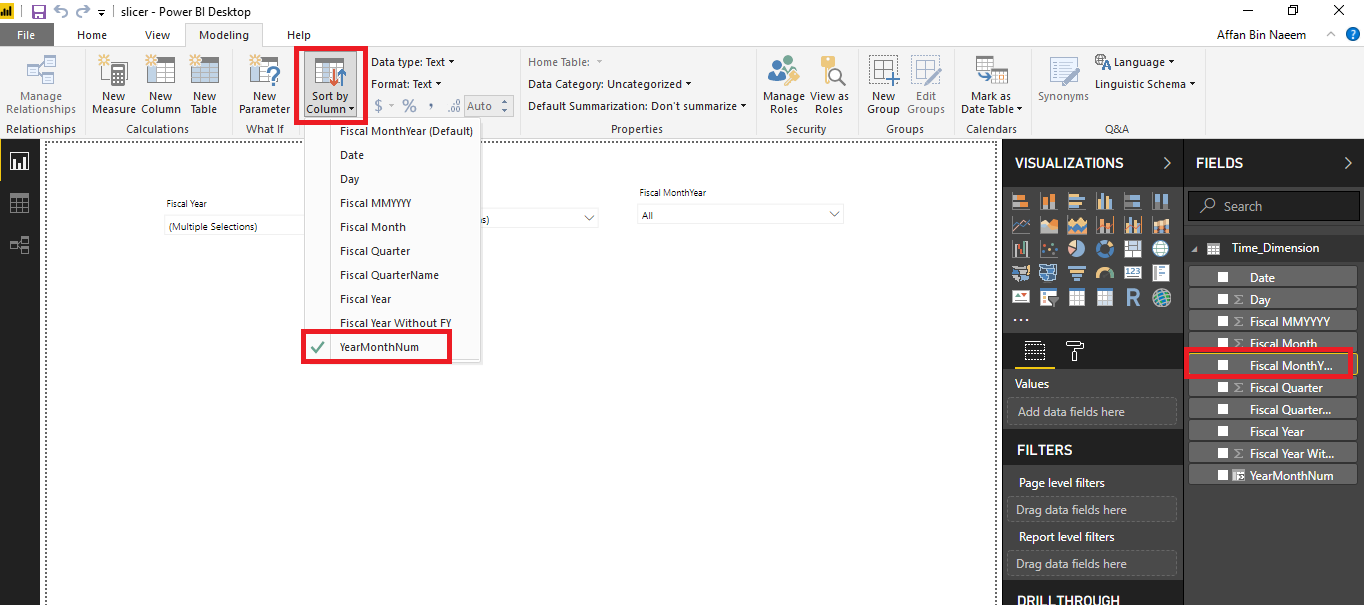1364x605 pixels.
Task: Select the Funnel visual
Action: point(1077,273)
